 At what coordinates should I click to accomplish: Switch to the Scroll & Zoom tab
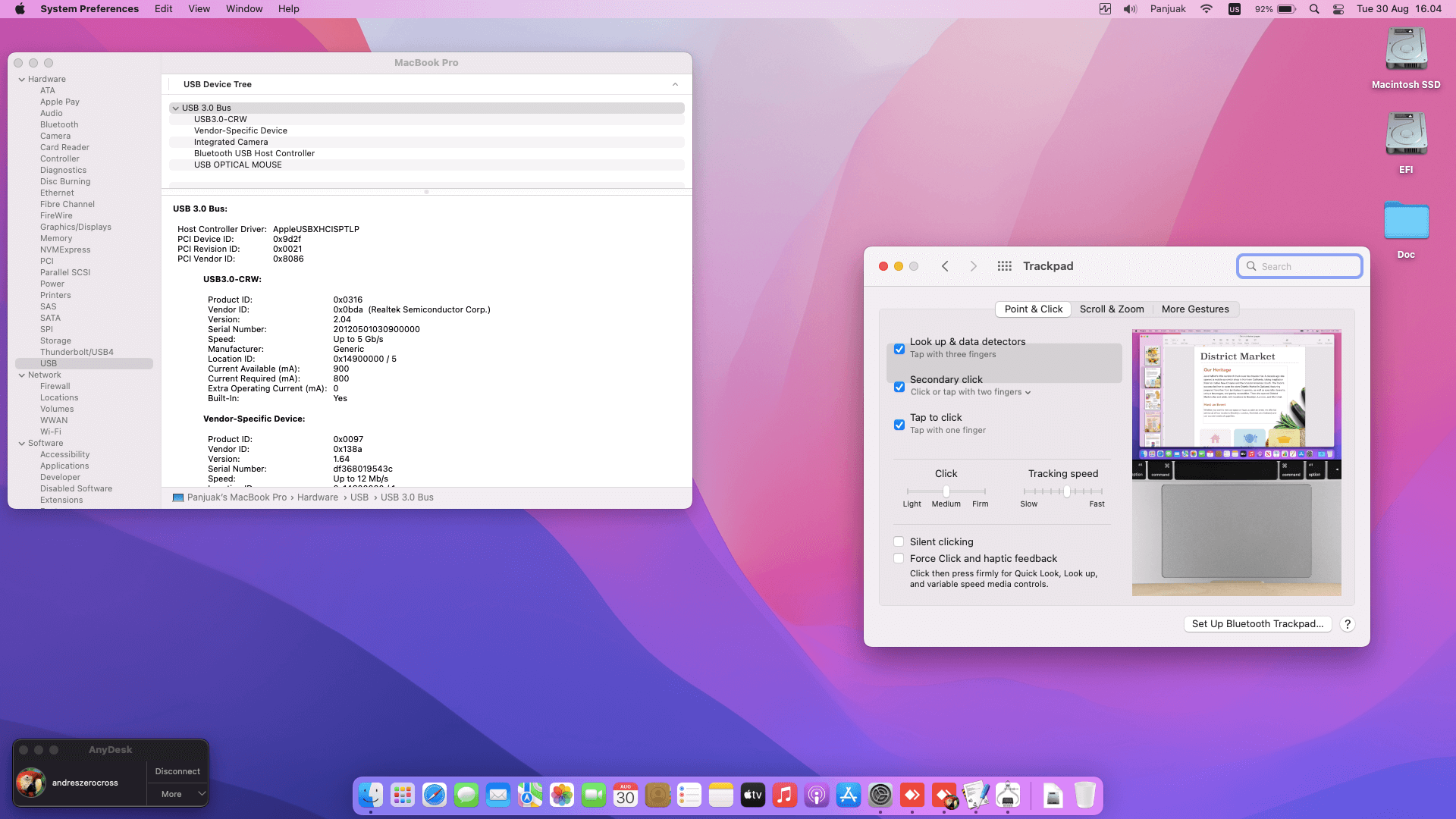[1111, 309]
